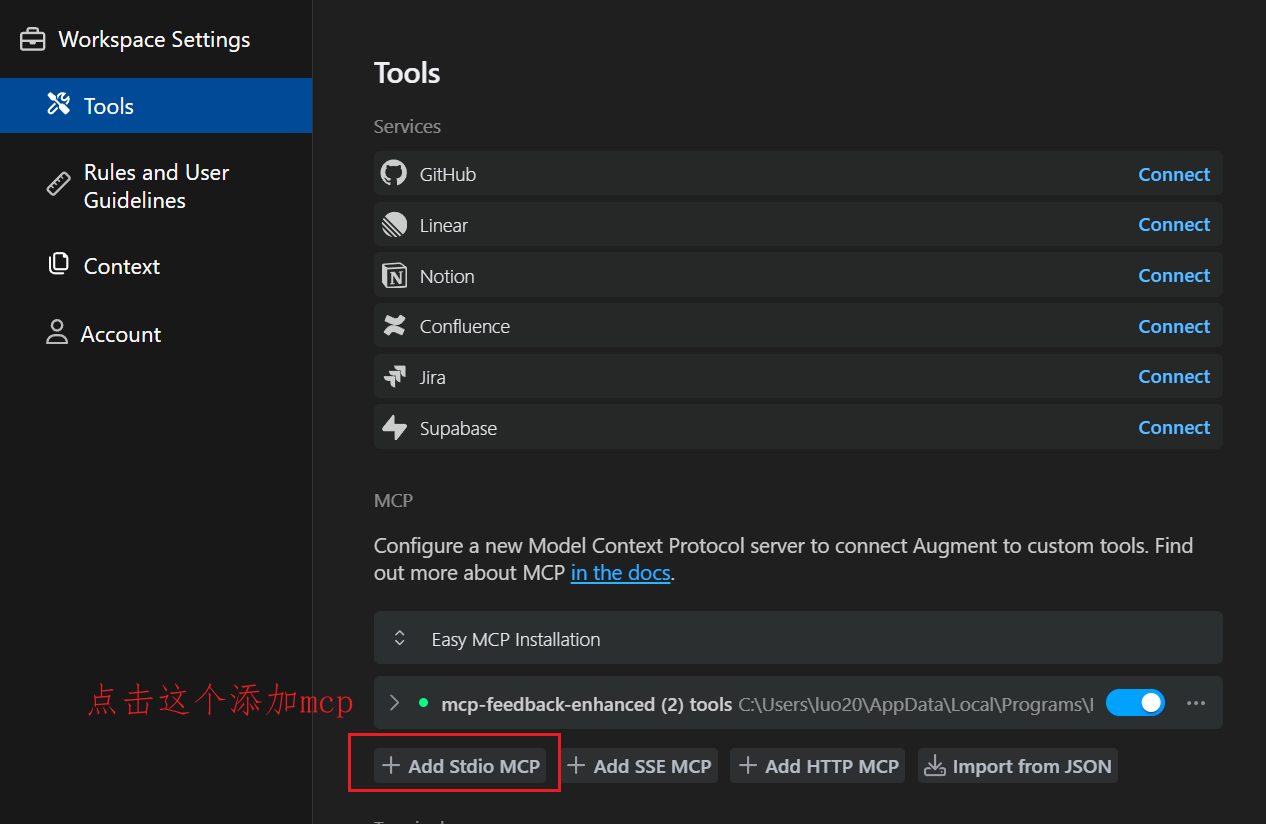Click Import from JSON button
Image resolution: width=1266 pixels, height=824 pixels.
(1017, 766)
